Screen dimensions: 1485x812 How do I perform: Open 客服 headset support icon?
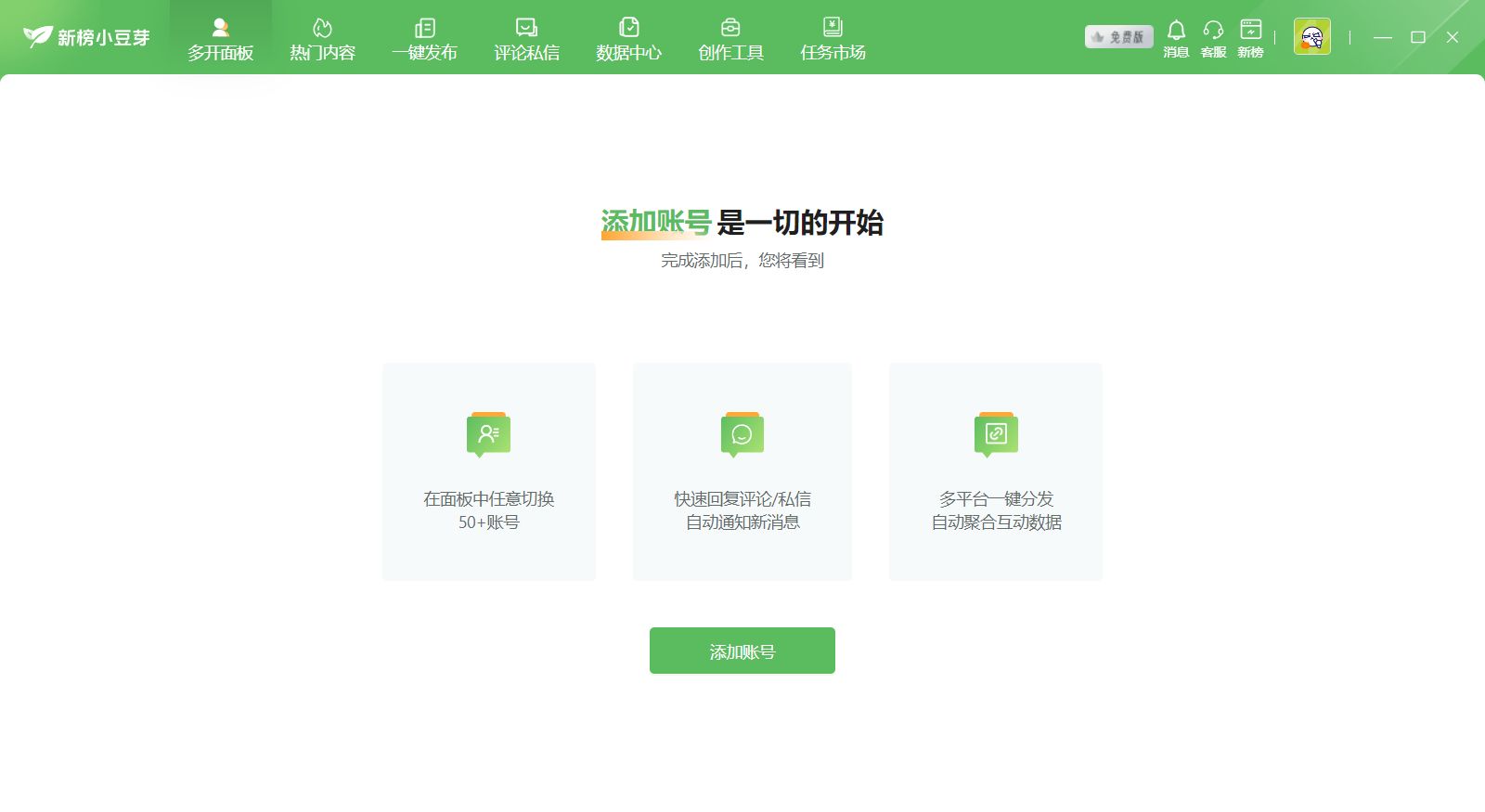click(x=1213, y=39)
